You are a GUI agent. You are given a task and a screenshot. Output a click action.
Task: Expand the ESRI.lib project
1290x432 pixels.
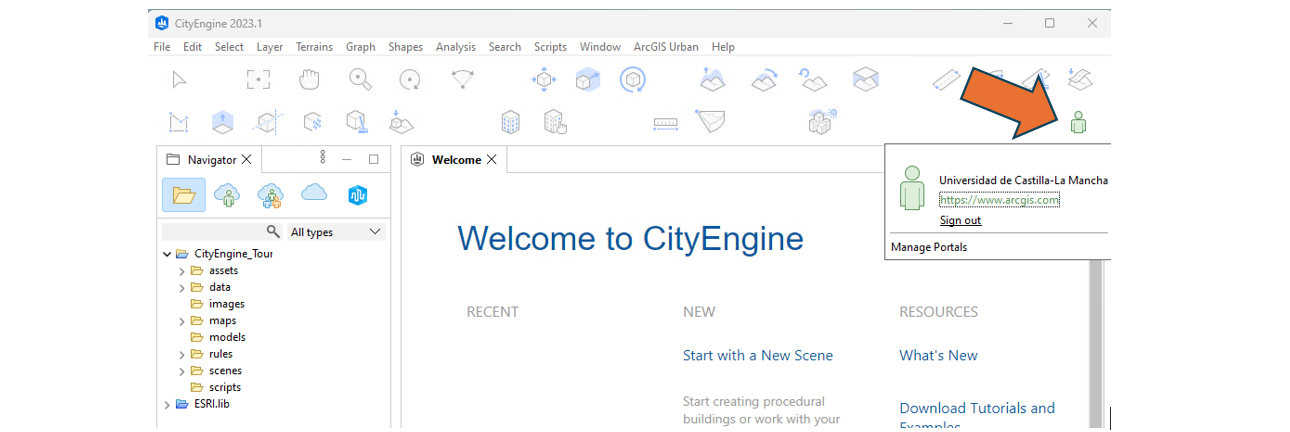tap(167, 404)
